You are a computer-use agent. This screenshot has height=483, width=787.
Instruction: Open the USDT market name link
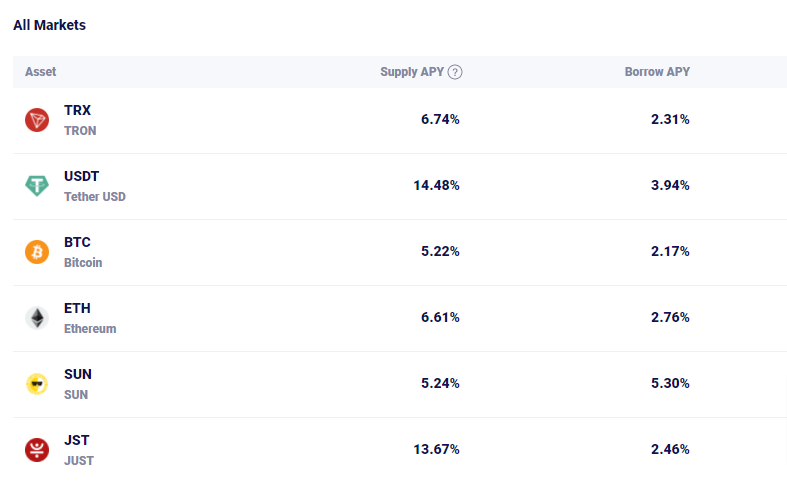81,176
